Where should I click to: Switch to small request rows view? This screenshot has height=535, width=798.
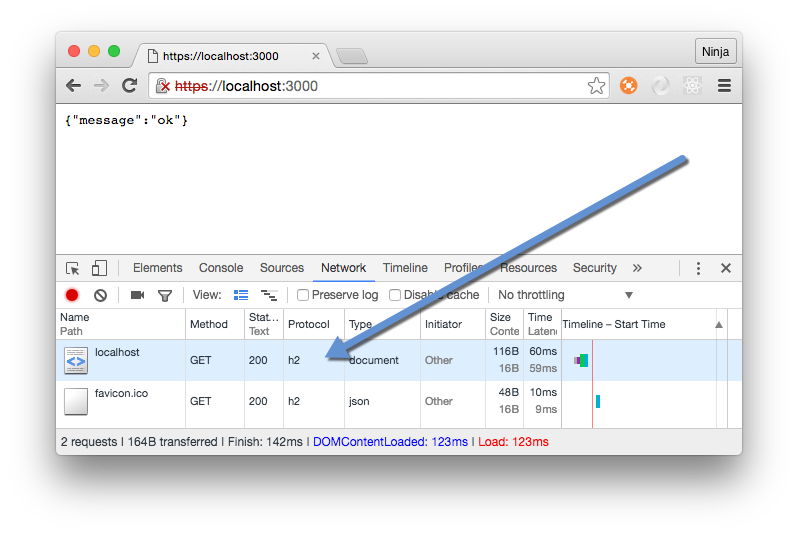pyautogui.click(x=269, y=295)
